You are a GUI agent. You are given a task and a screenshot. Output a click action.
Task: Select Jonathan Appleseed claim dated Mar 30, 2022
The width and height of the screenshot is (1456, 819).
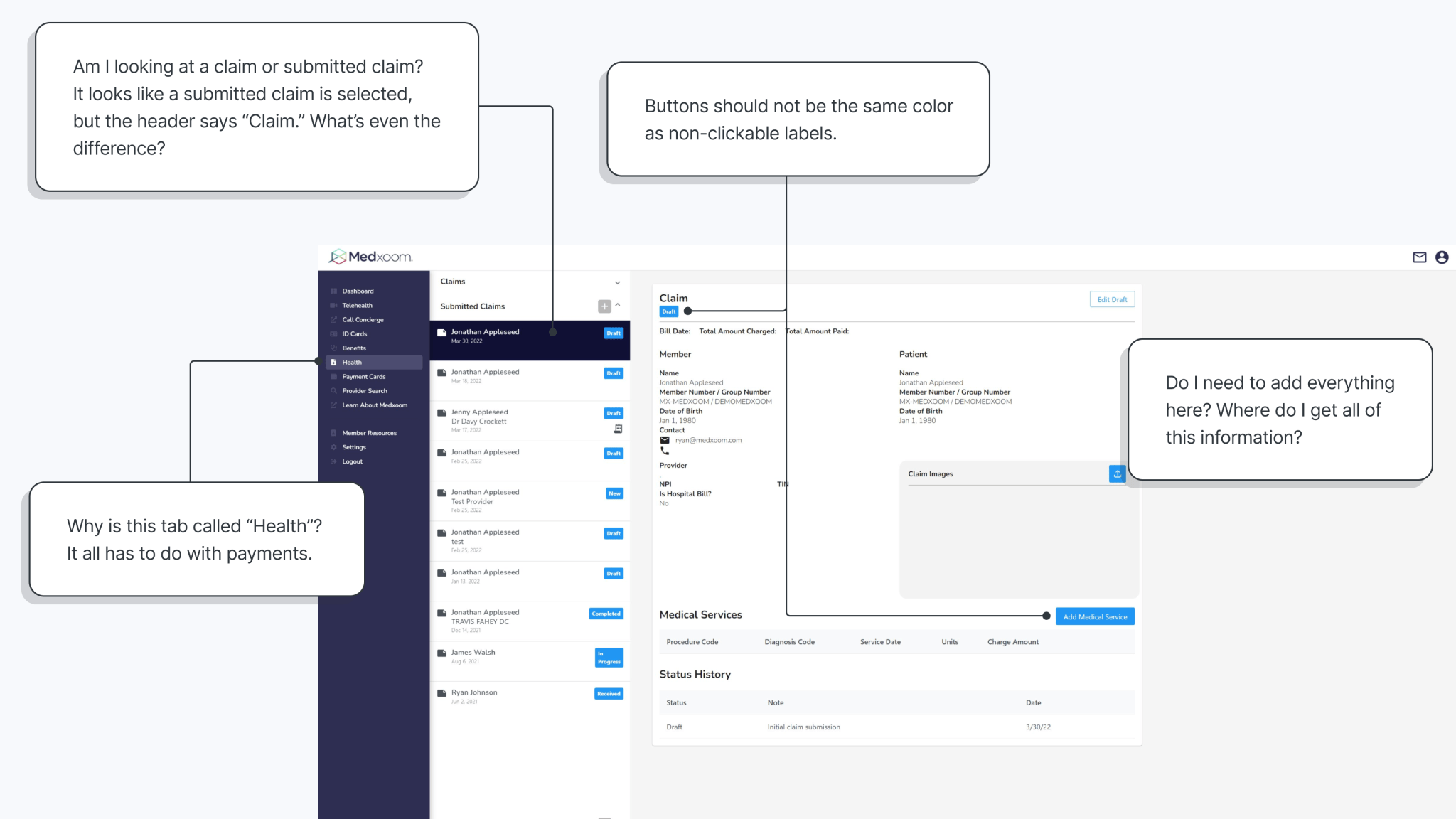point(530,341)
